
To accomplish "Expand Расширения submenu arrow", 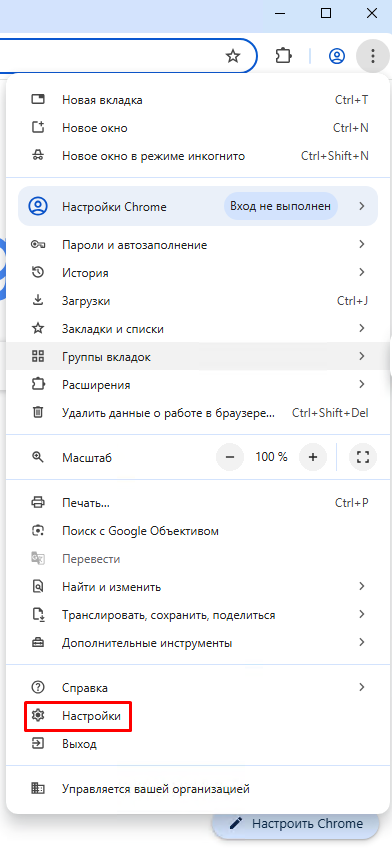I will pos(362,385).
